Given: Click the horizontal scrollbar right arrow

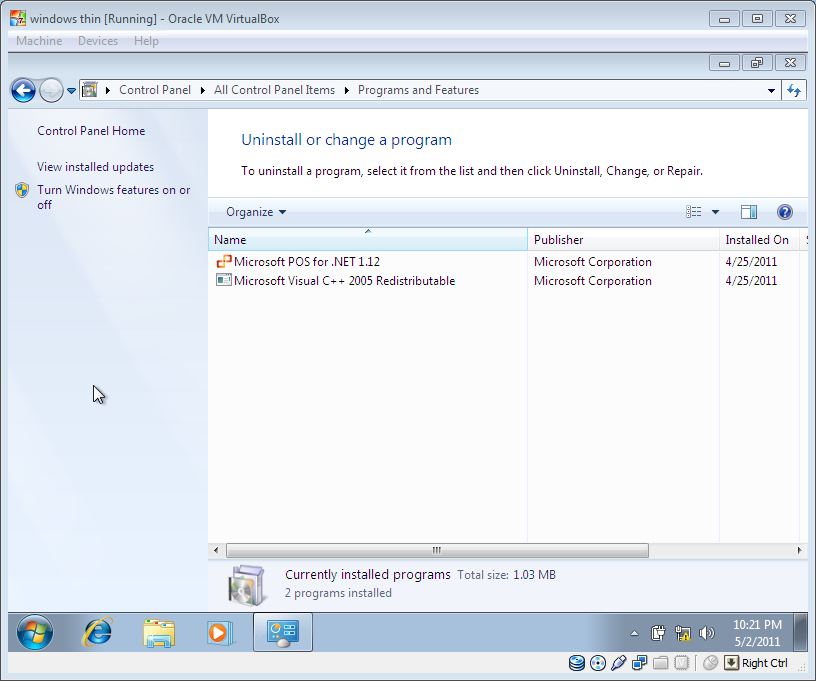Looking at the screenshot, I should point(799,550).
